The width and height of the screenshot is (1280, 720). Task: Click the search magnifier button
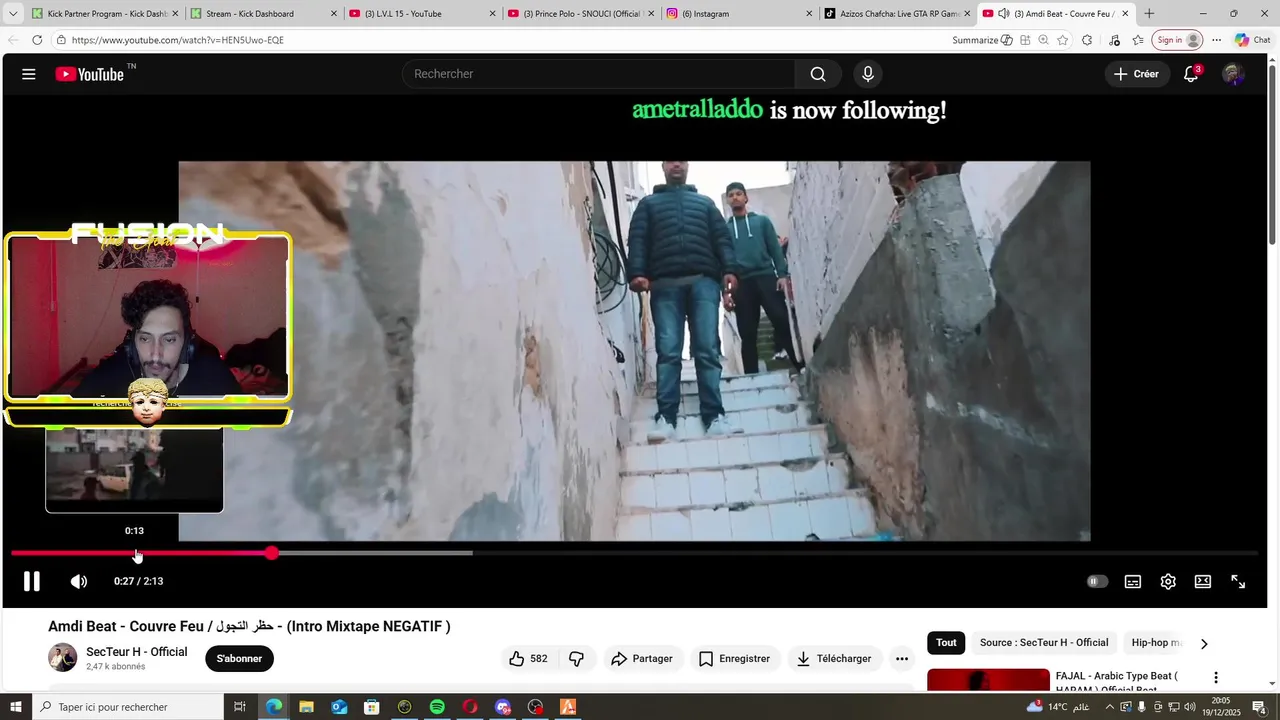pos(818,74)
